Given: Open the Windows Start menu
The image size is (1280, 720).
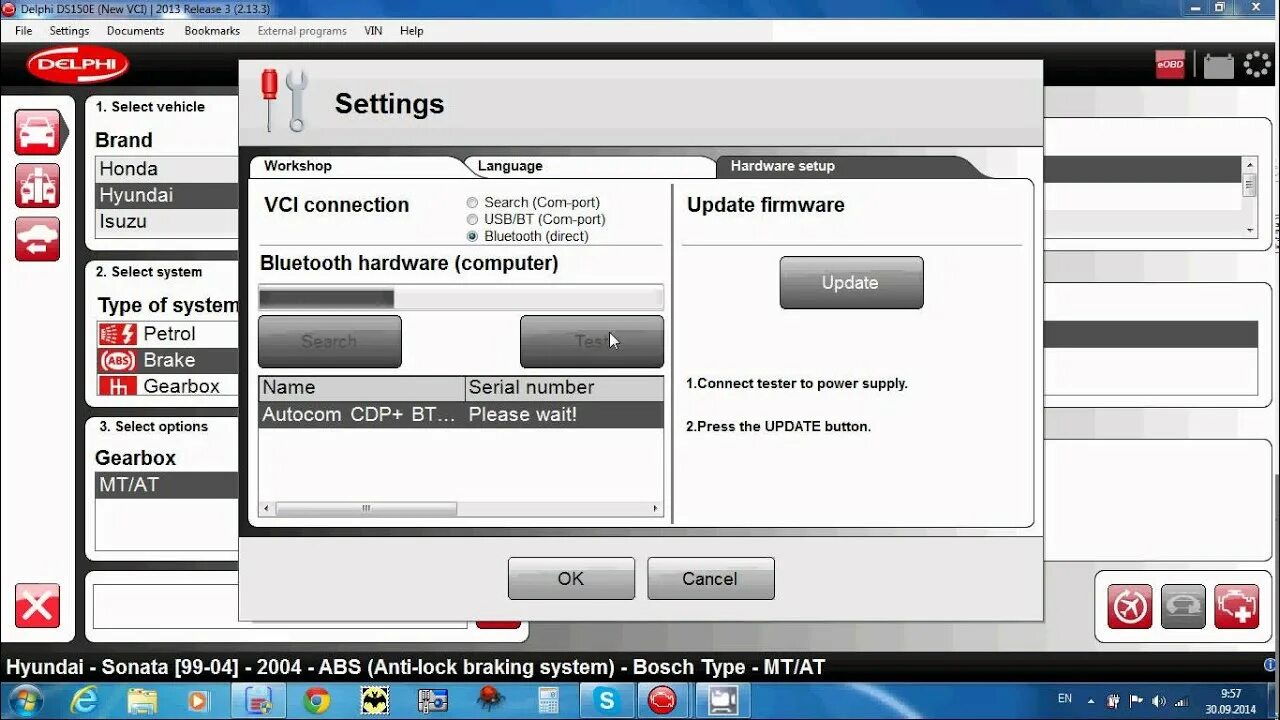Looking at the screenshot, I should pyautogui.click(x=24, y=701).
